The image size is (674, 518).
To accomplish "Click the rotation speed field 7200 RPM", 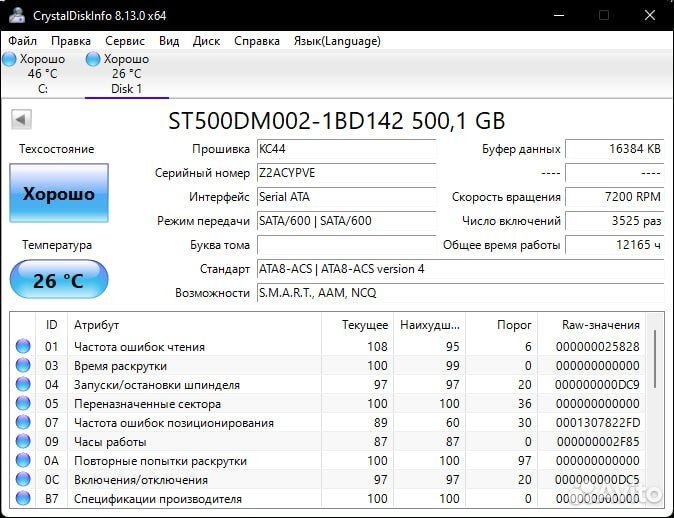I will point(615,197).
